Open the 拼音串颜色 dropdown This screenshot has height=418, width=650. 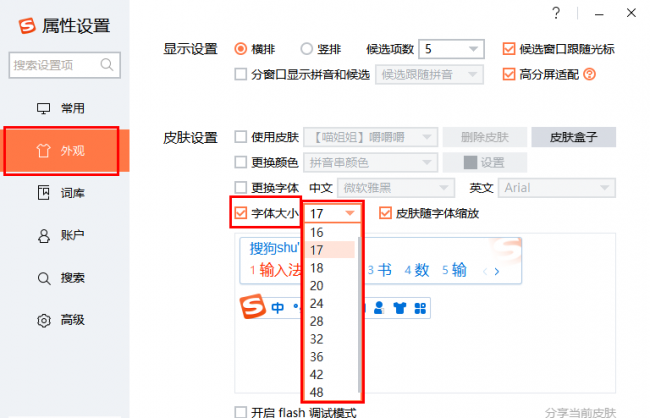pos(371,162)
